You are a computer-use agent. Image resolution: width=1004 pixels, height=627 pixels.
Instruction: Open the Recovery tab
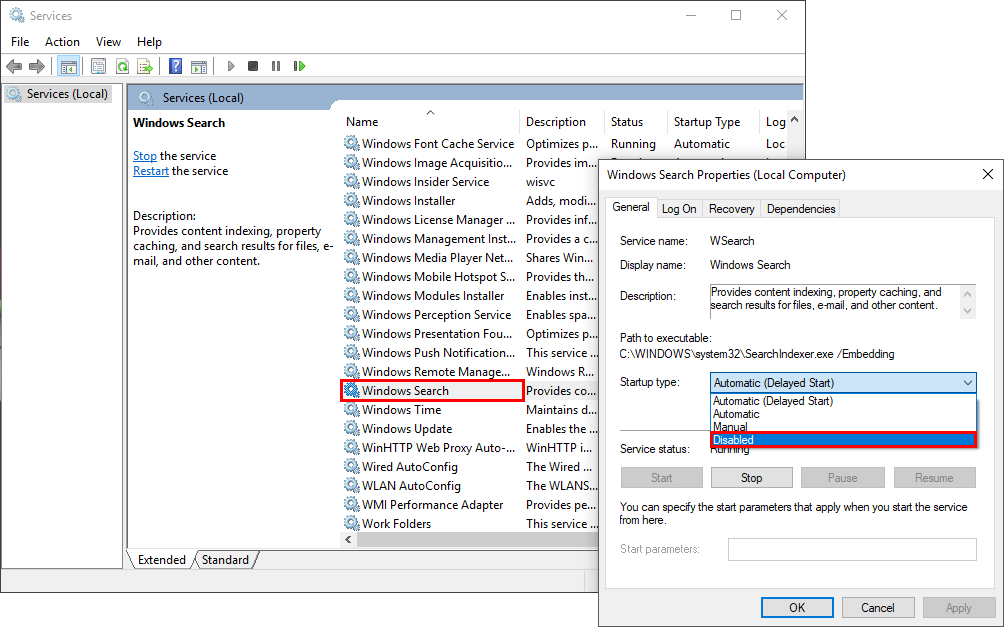(x=731, y=209)
